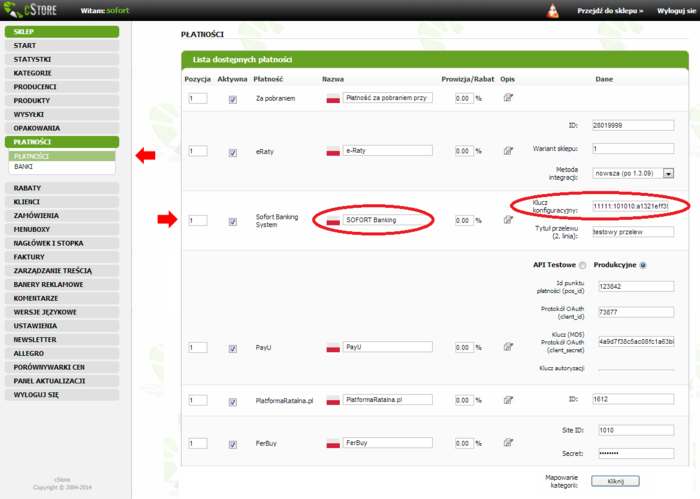Click position field for Sofort Banking row

[x=198, y=220]
